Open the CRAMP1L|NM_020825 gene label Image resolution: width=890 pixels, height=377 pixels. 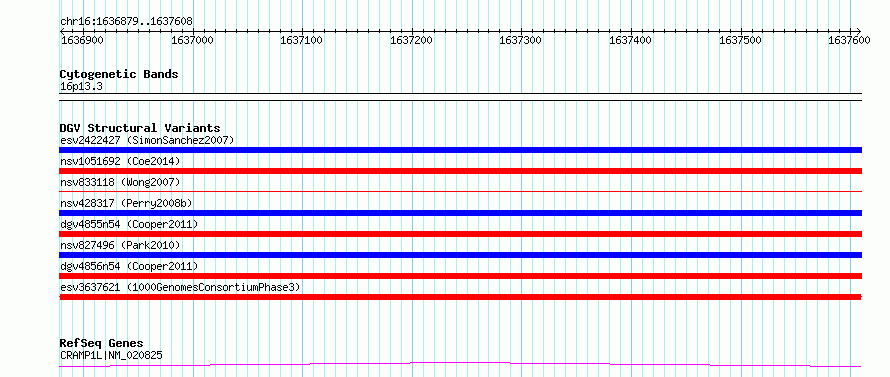tap(111, 356)
